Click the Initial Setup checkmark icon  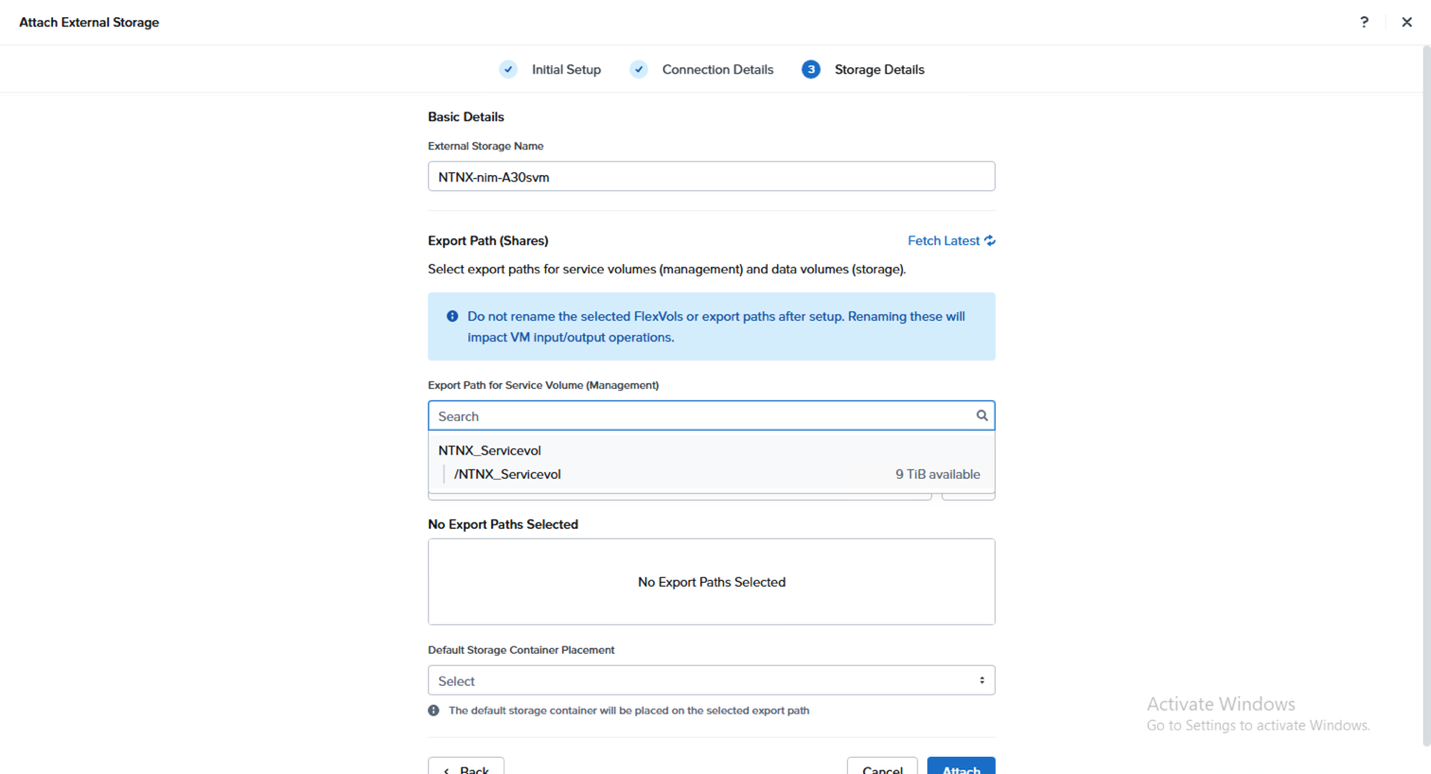tap(509, 69)
